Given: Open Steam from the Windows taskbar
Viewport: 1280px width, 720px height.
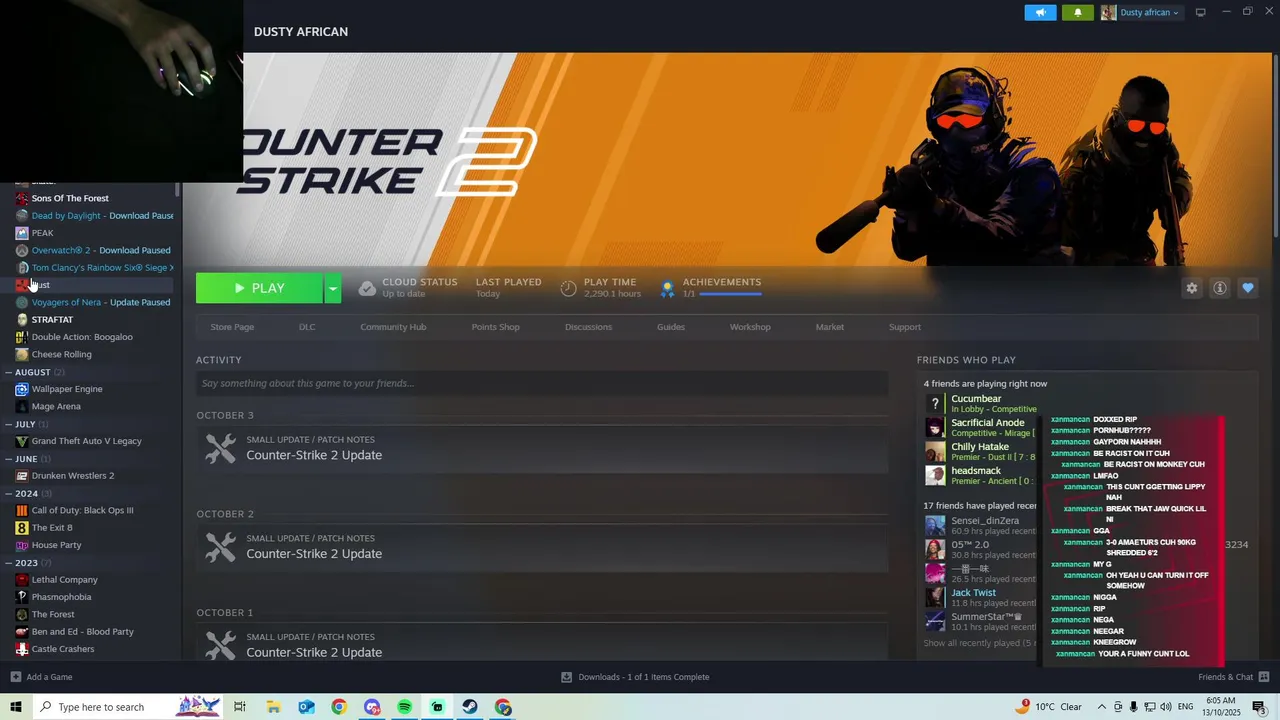Looking at the screenshot, I should pos(470,707).
